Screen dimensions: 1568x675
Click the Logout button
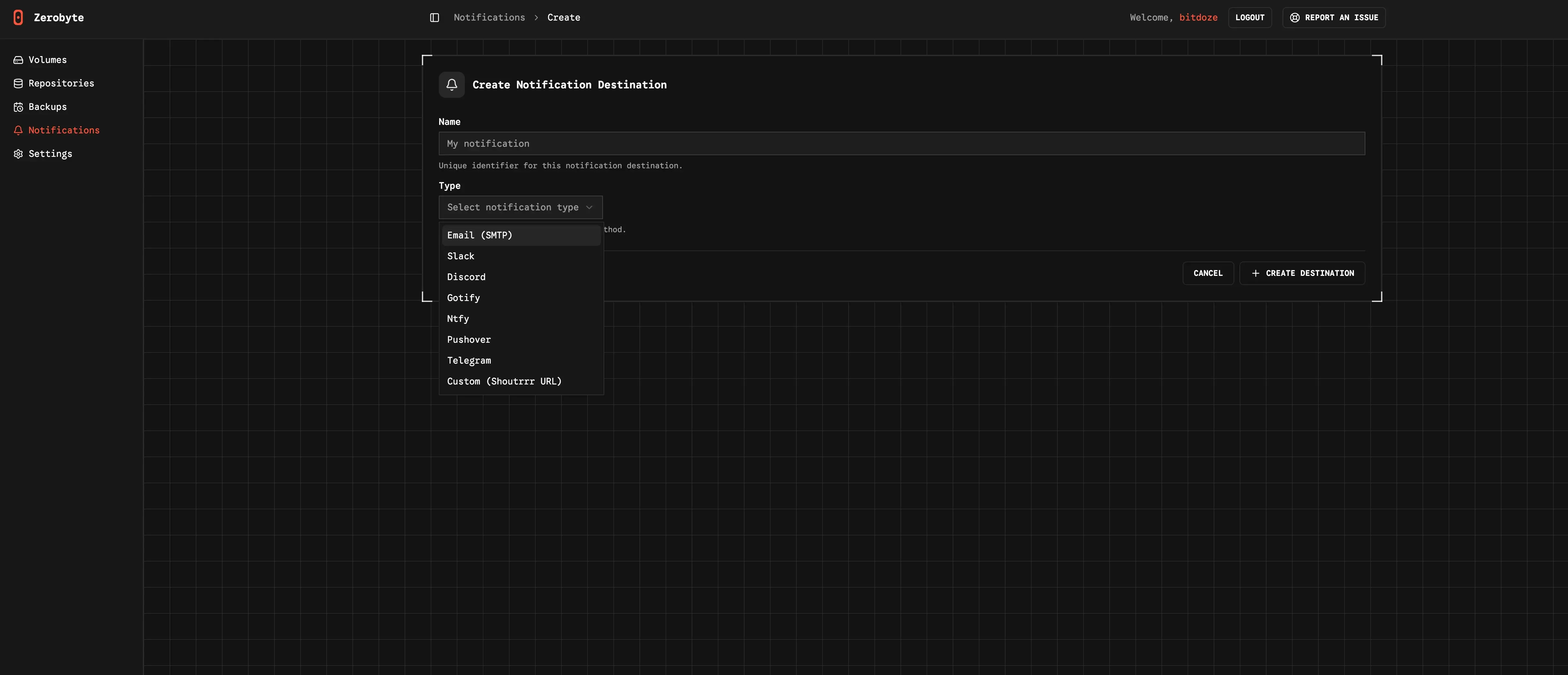(x=1250, y=17)
